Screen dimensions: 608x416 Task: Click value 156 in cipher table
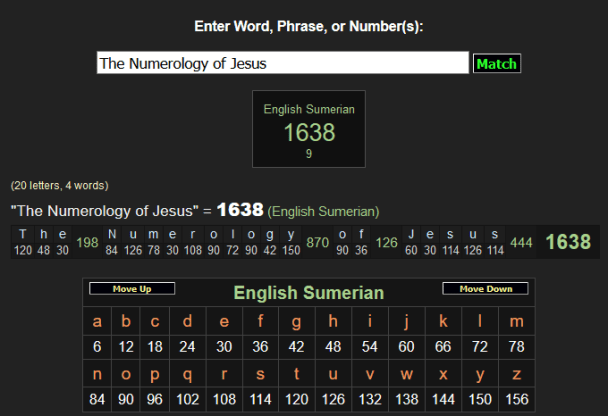[516, 399]
